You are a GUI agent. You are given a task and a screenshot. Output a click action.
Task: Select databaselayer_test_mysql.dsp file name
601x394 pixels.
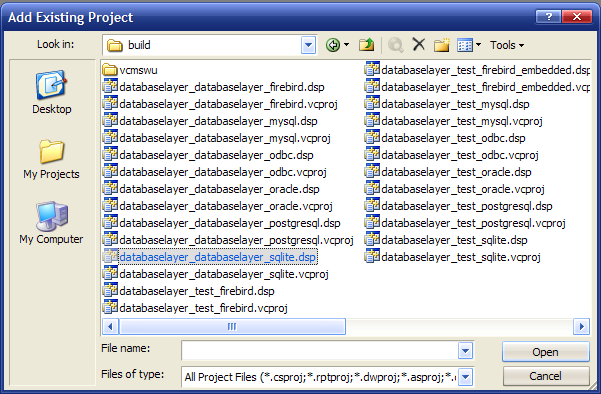[x=455, y=104]
